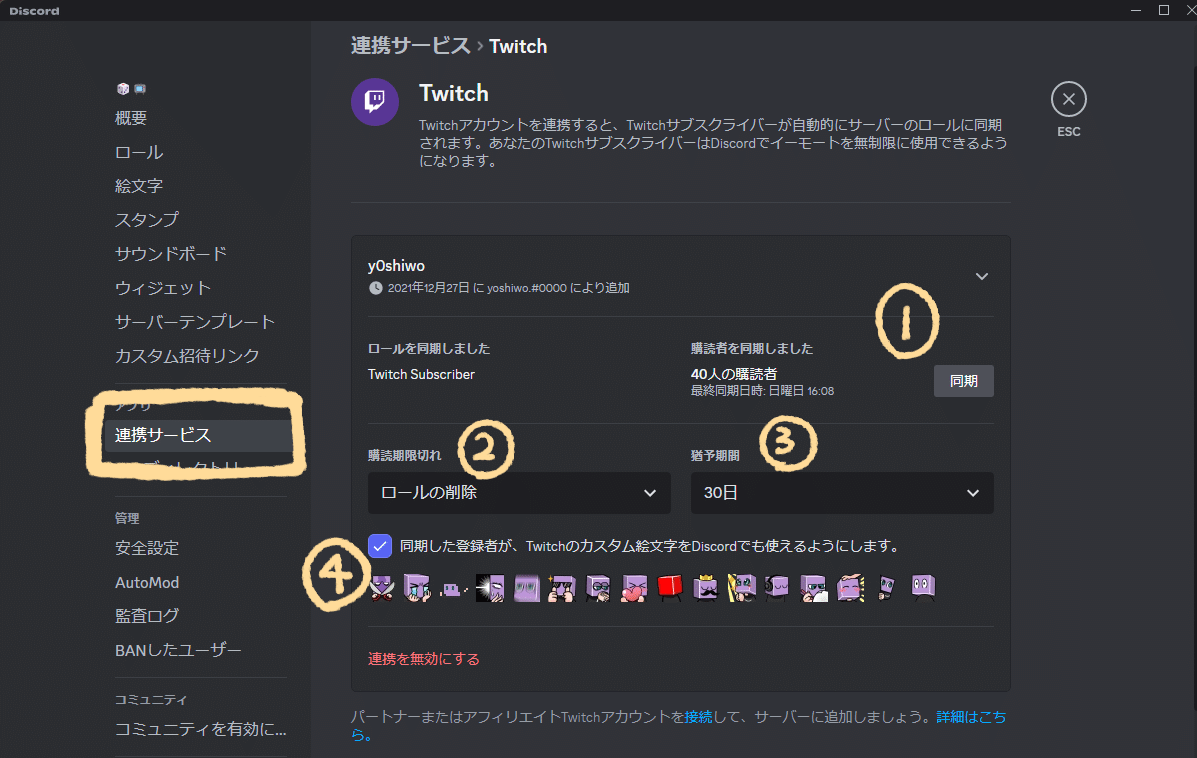Click the 連携を無効にする link
The image size is (1197, 758).
click(x=424, y=659)
